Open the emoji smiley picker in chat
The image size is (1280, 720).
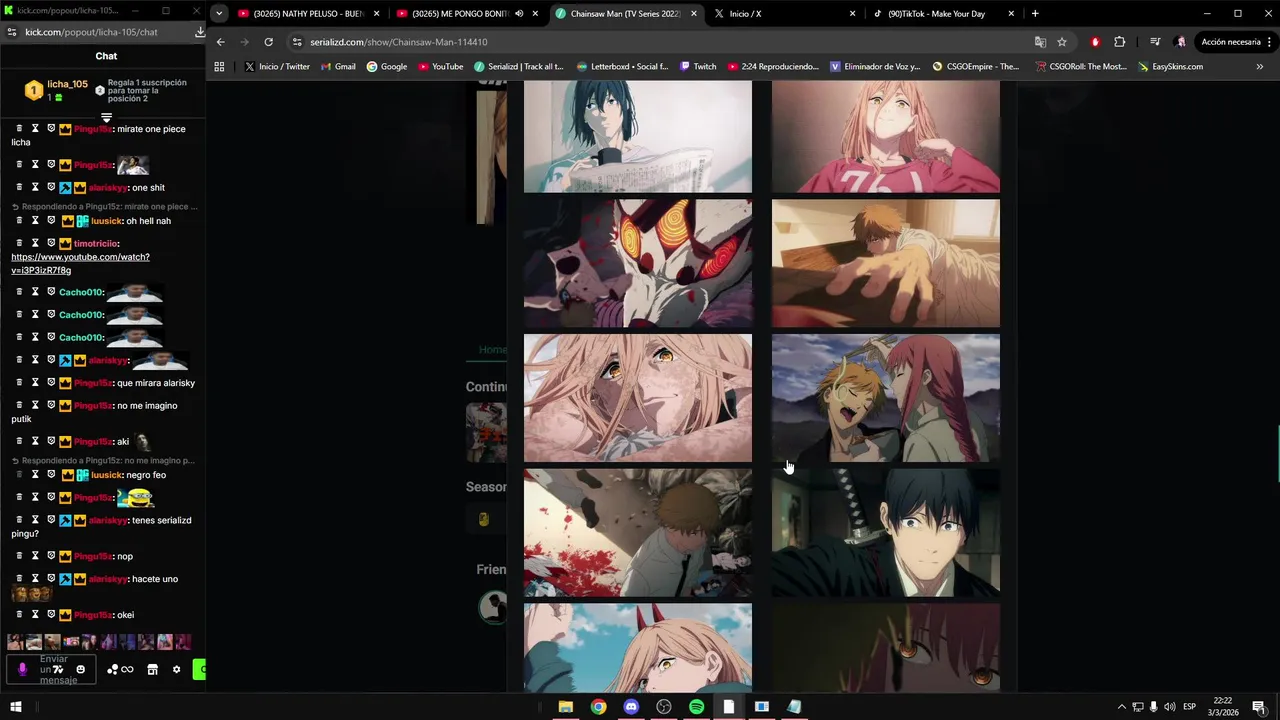click(x=81, y=669)
